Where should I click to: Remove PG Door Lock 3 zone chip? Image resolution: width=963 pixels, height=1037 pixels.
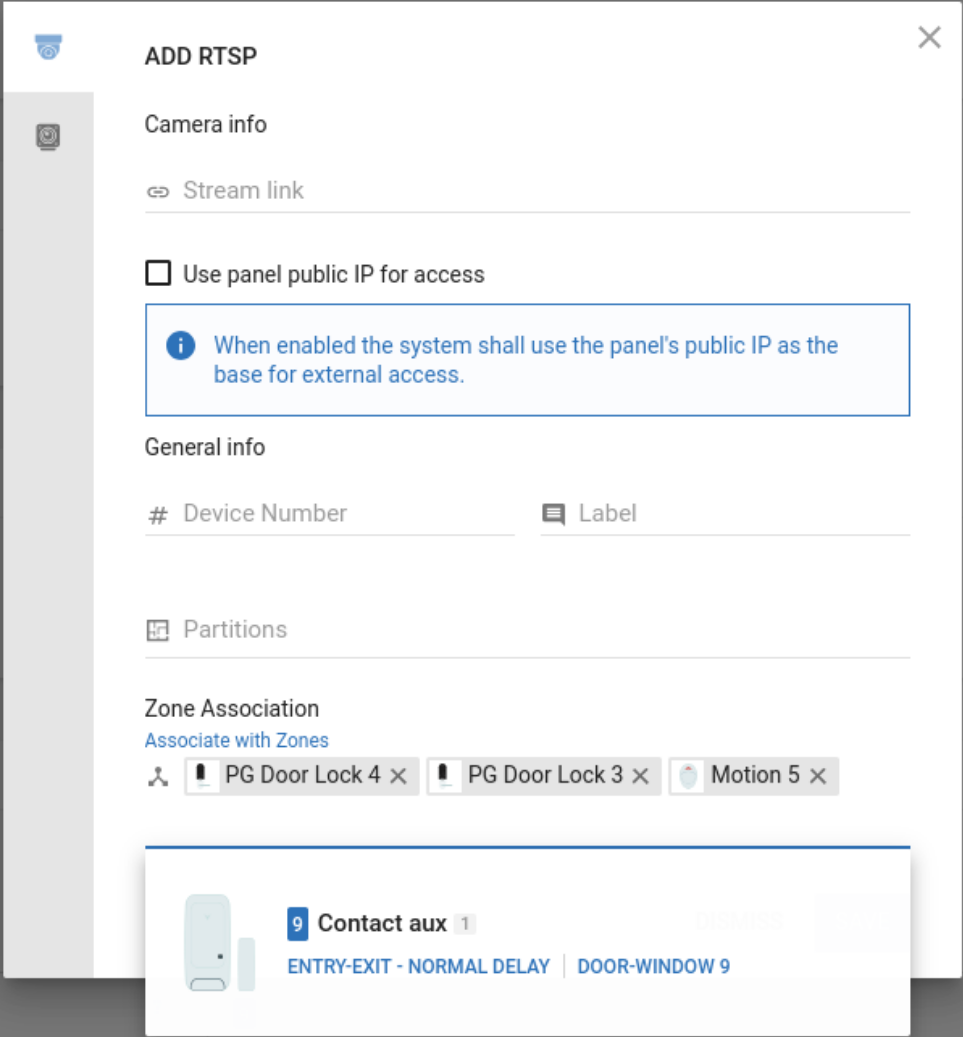click(x=641, y=776)
